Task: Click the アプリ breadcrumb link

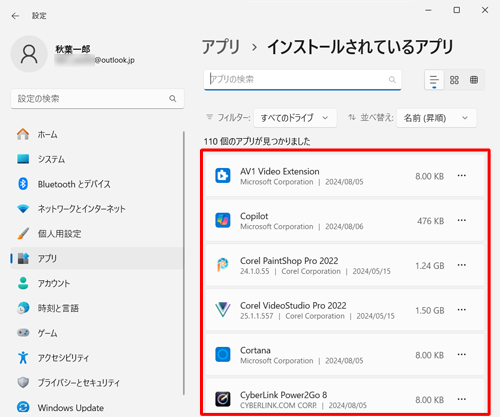Action: 221,47
